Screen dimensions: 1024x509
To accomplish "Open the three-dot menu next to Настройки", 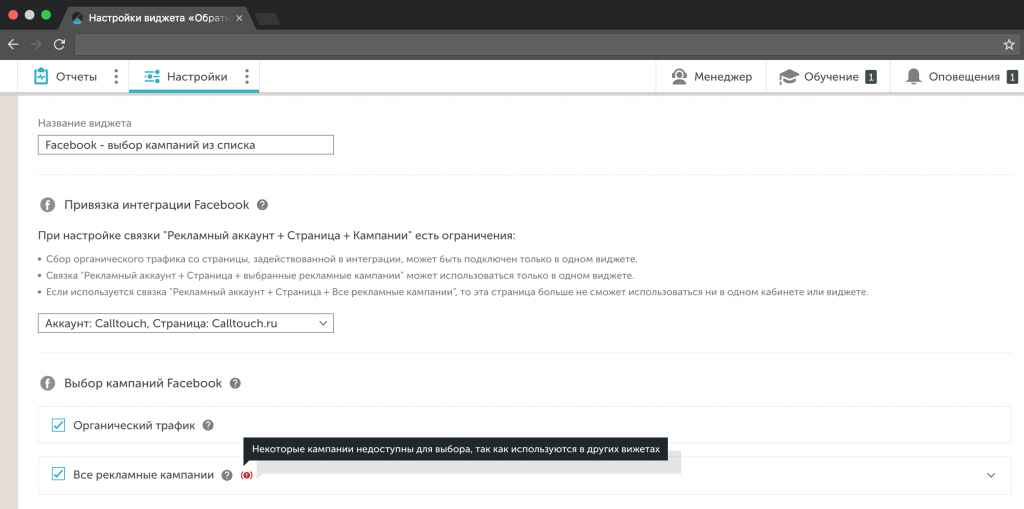I will [247, 76].
